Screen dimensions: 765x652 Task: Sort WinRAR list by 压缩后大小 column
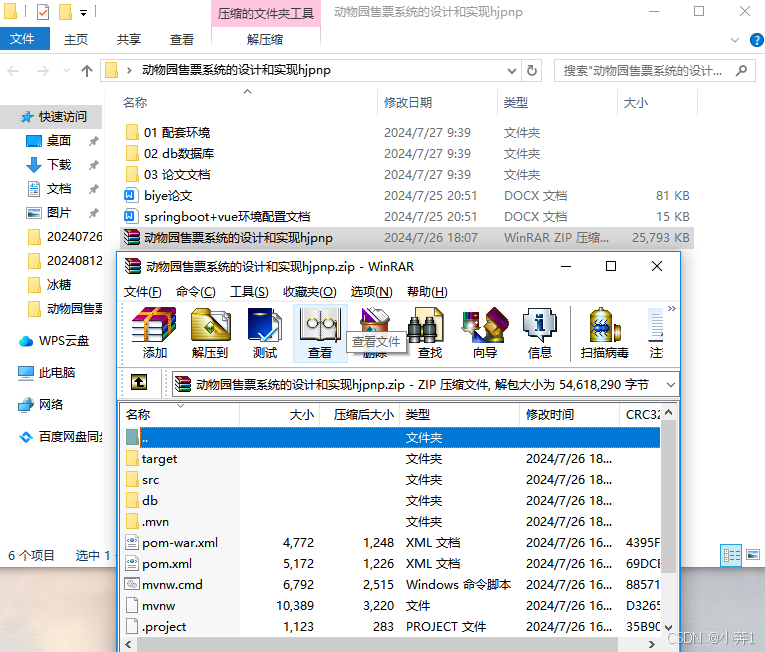[x=360, y=415]
